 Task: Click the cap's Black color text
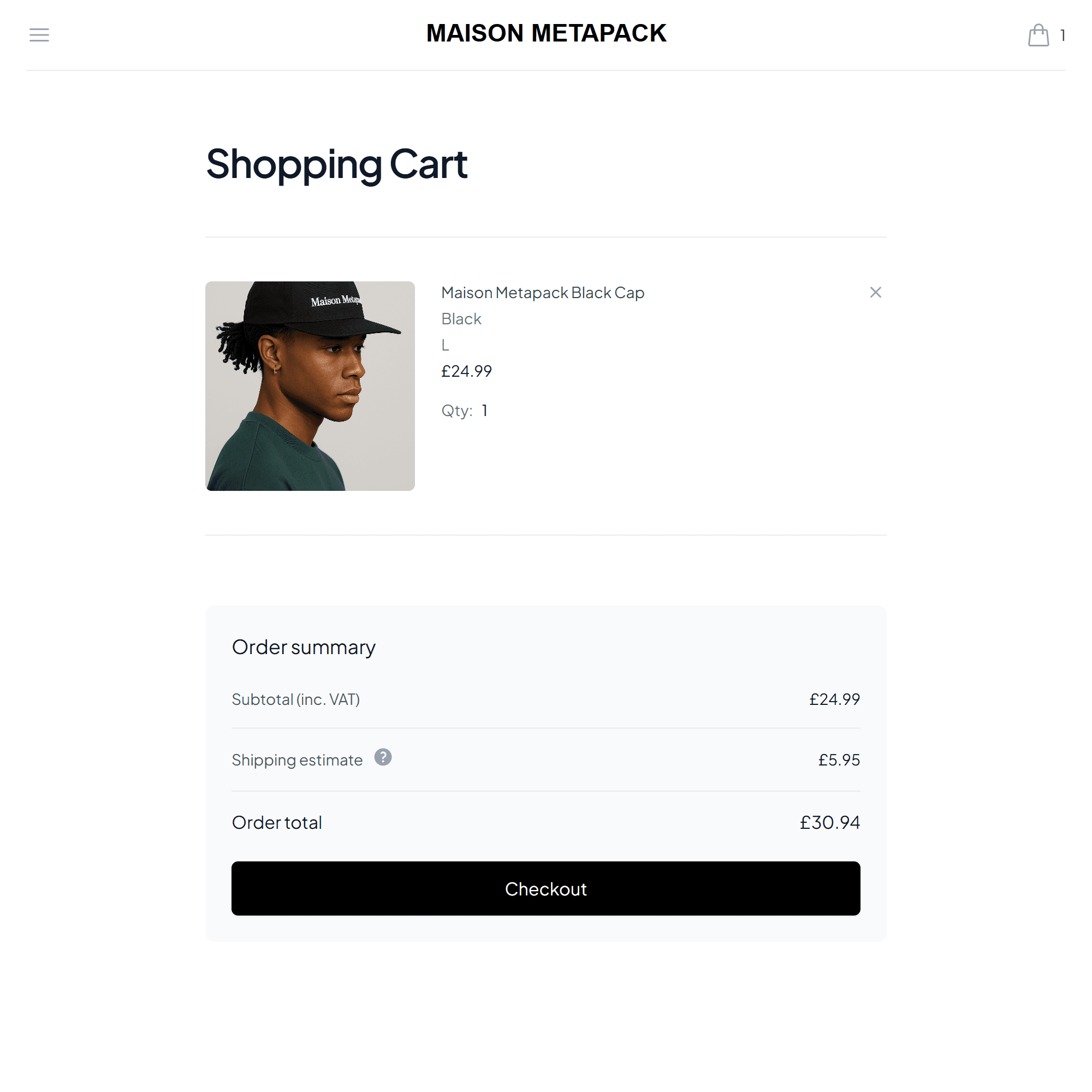461,319
